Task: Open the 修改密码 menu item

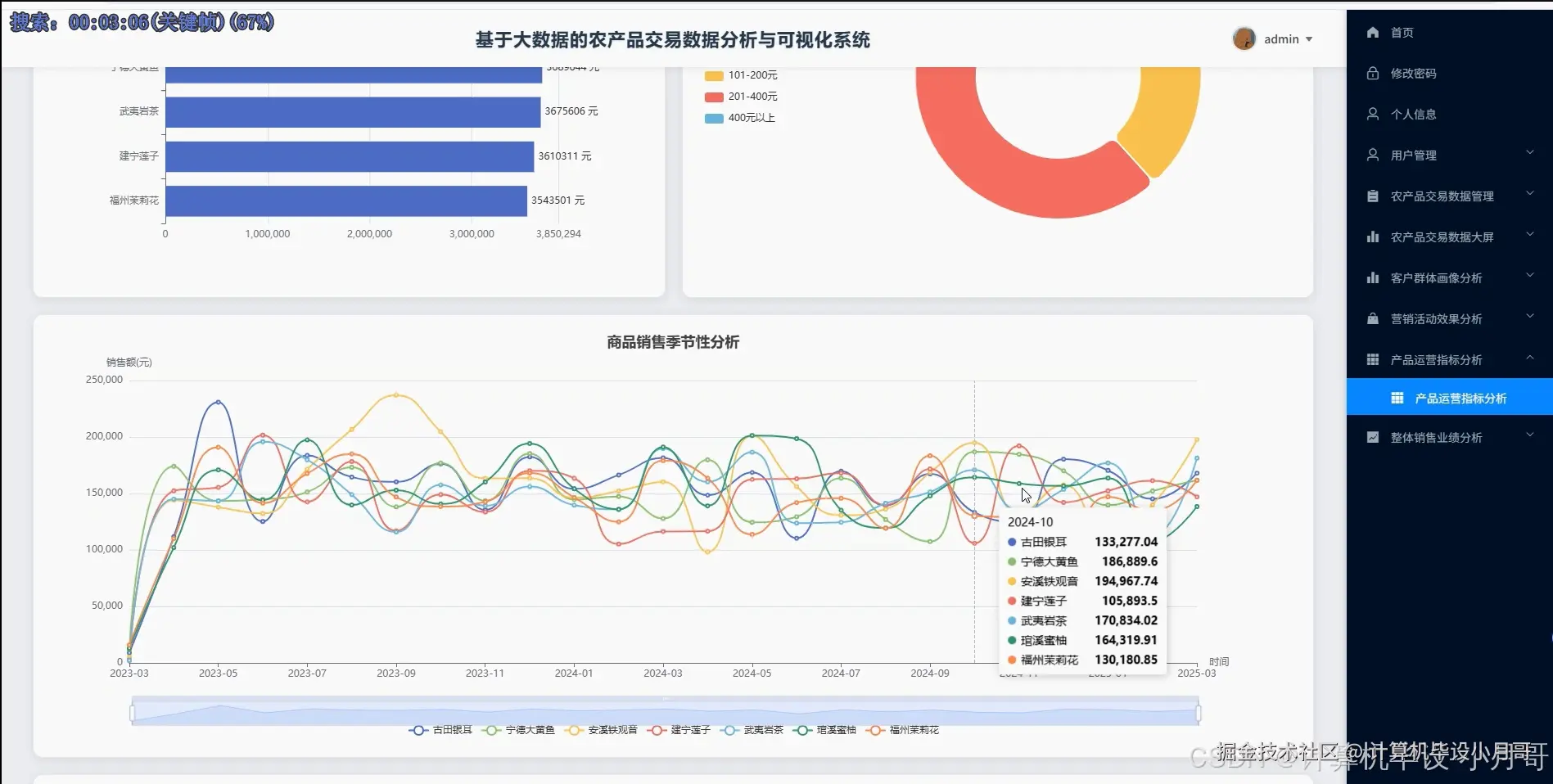Action: click(1413, 74)
